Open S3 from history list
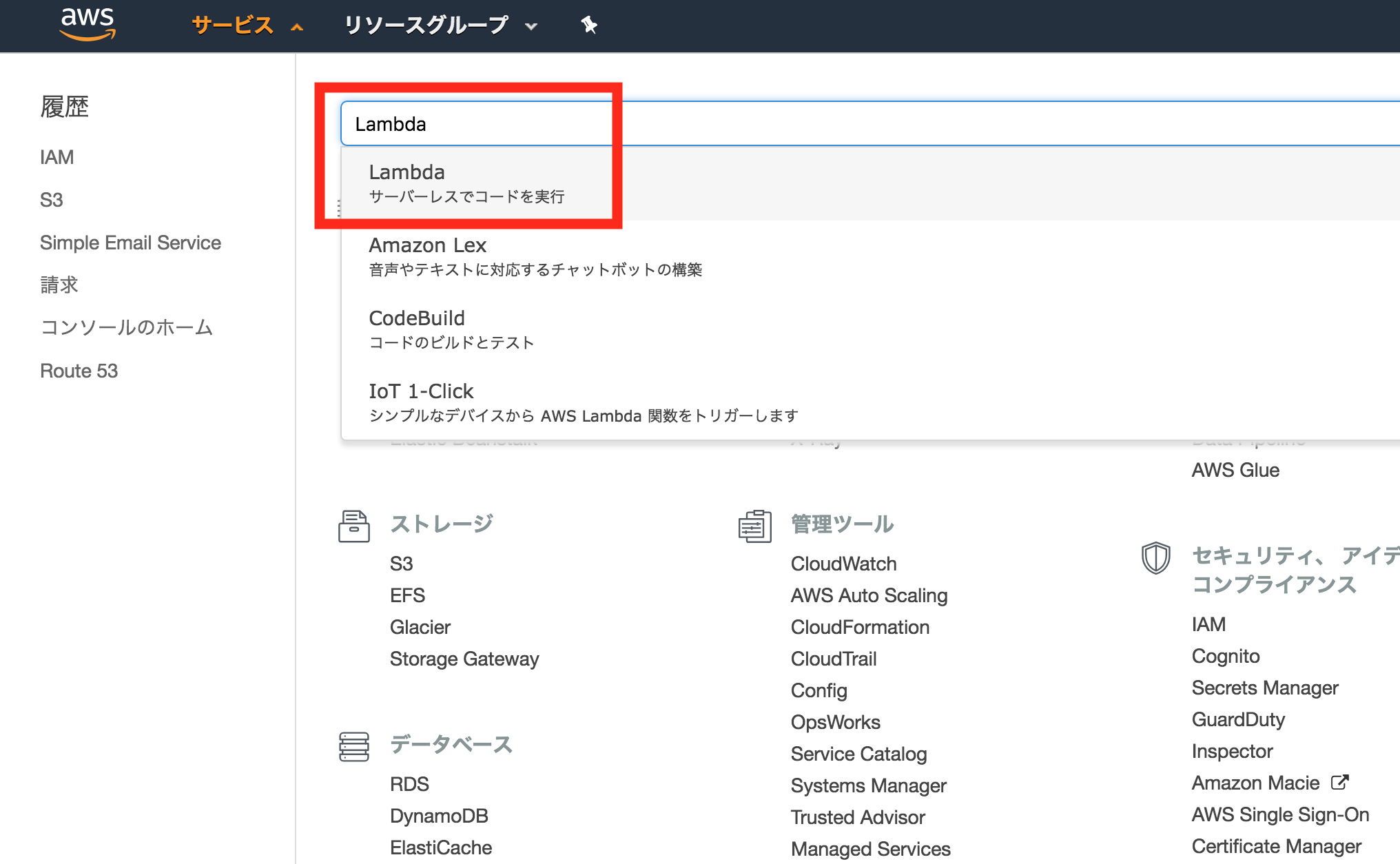 pyautogui.click(x=51, y=200)
